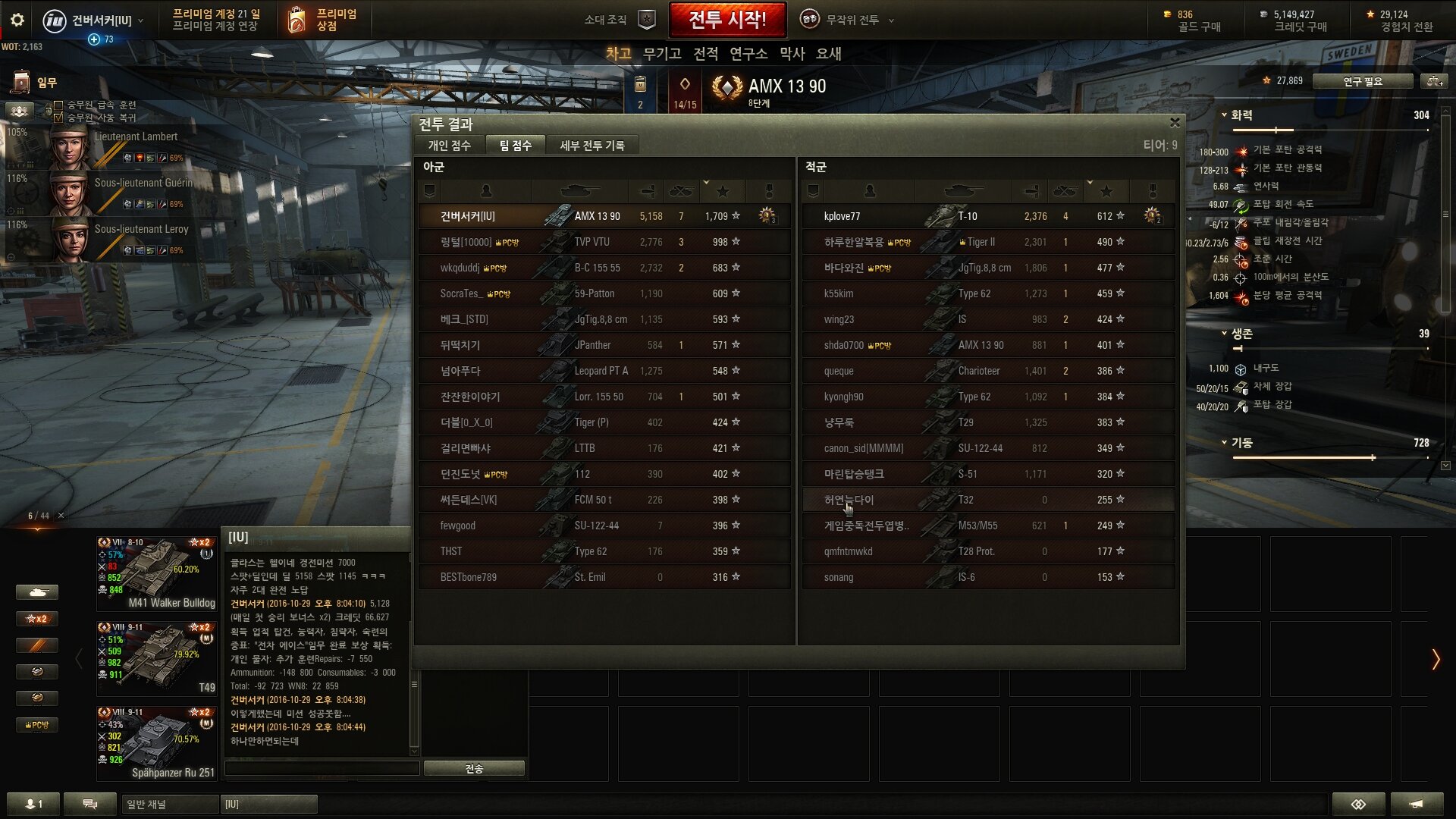Send the chat message with 전송
Image resolution: width=1456 pixels, height=819 pixels.
tap(474, 768)
